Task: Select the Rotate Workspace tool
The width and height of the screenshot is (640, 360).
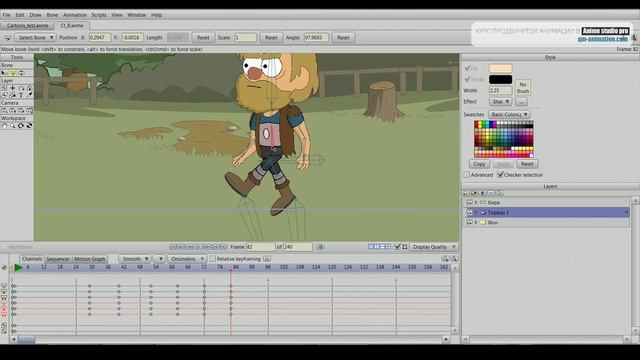Action: point(21,126)
